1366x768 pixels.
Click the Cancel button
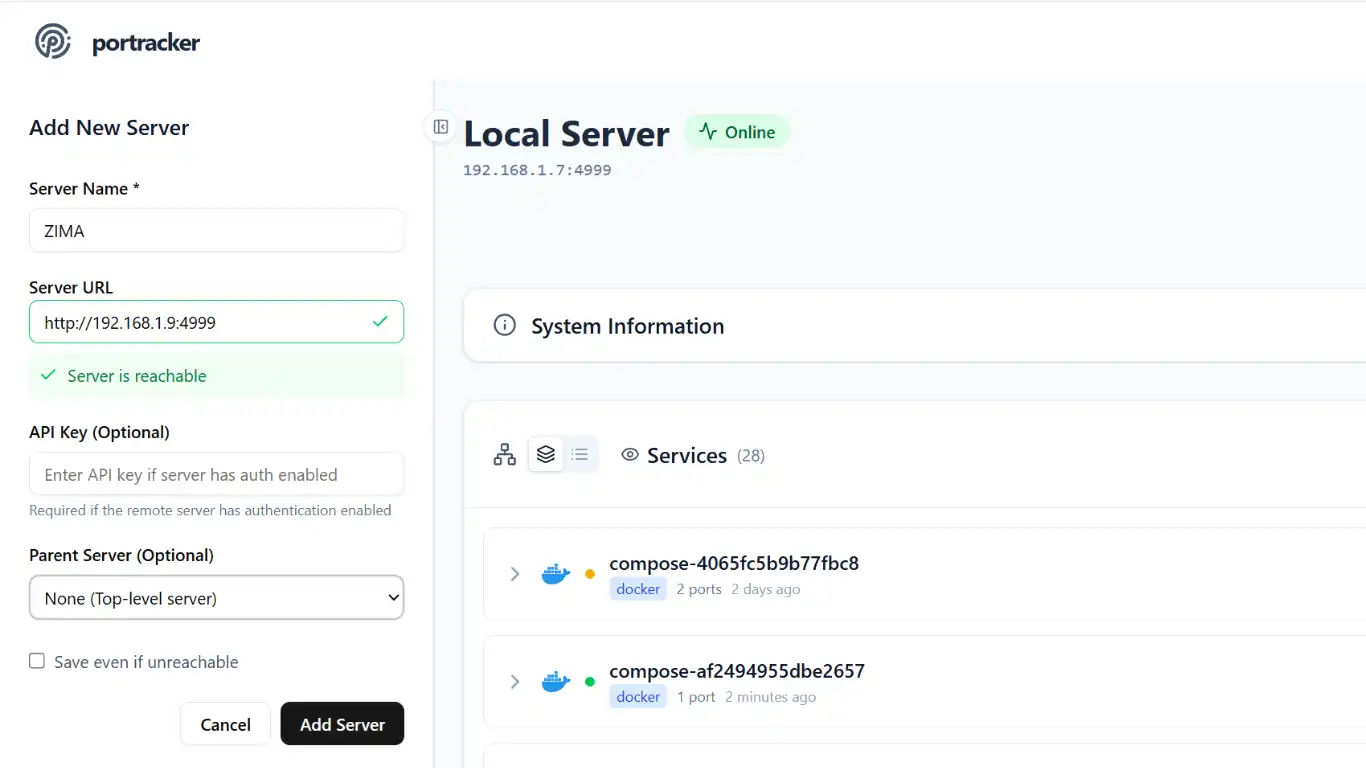tap(225, 724)
